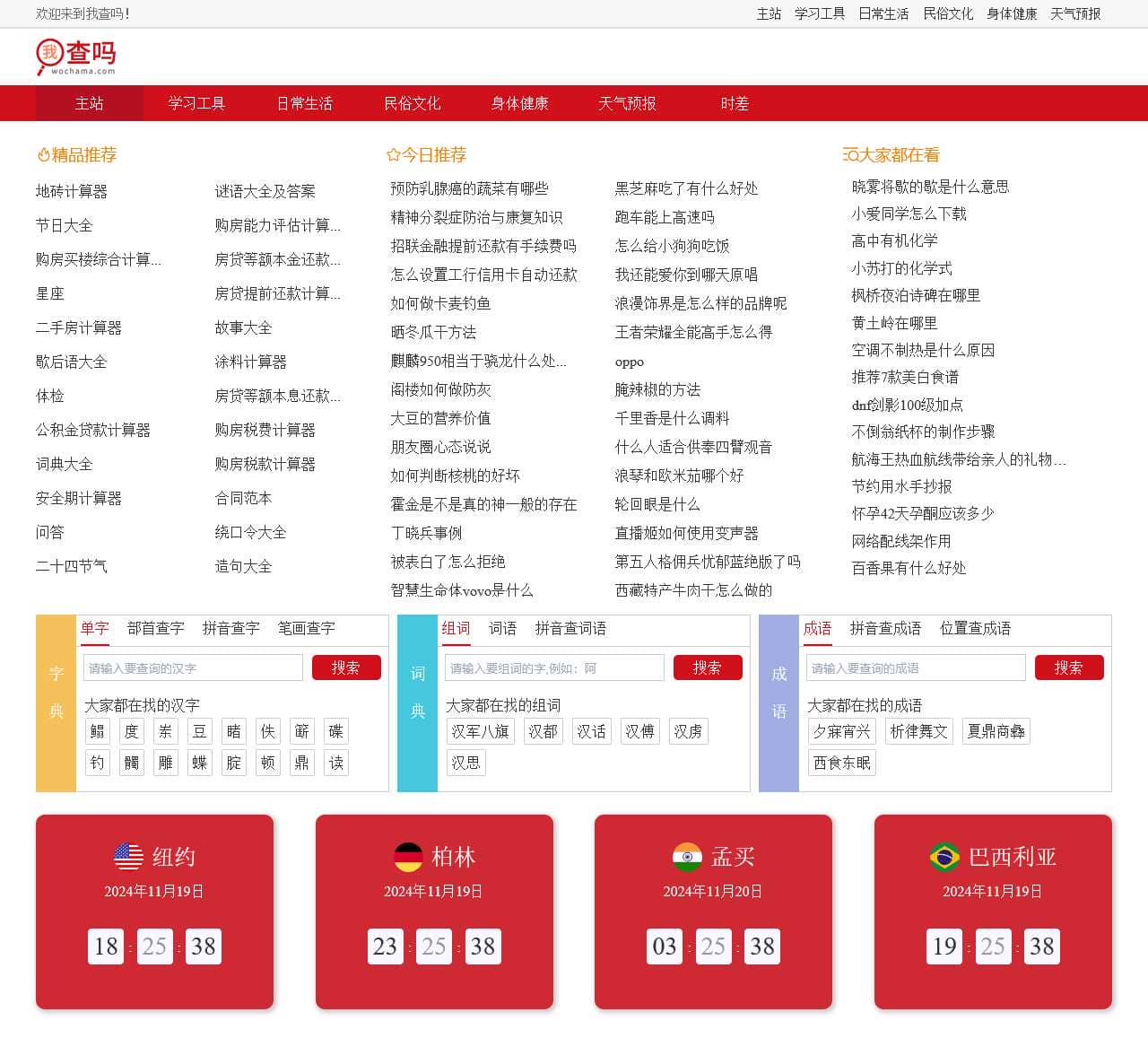1148x1047 pixels.
Task: Click the India flag icon beside 孟买
Action: tap(687, 857)
